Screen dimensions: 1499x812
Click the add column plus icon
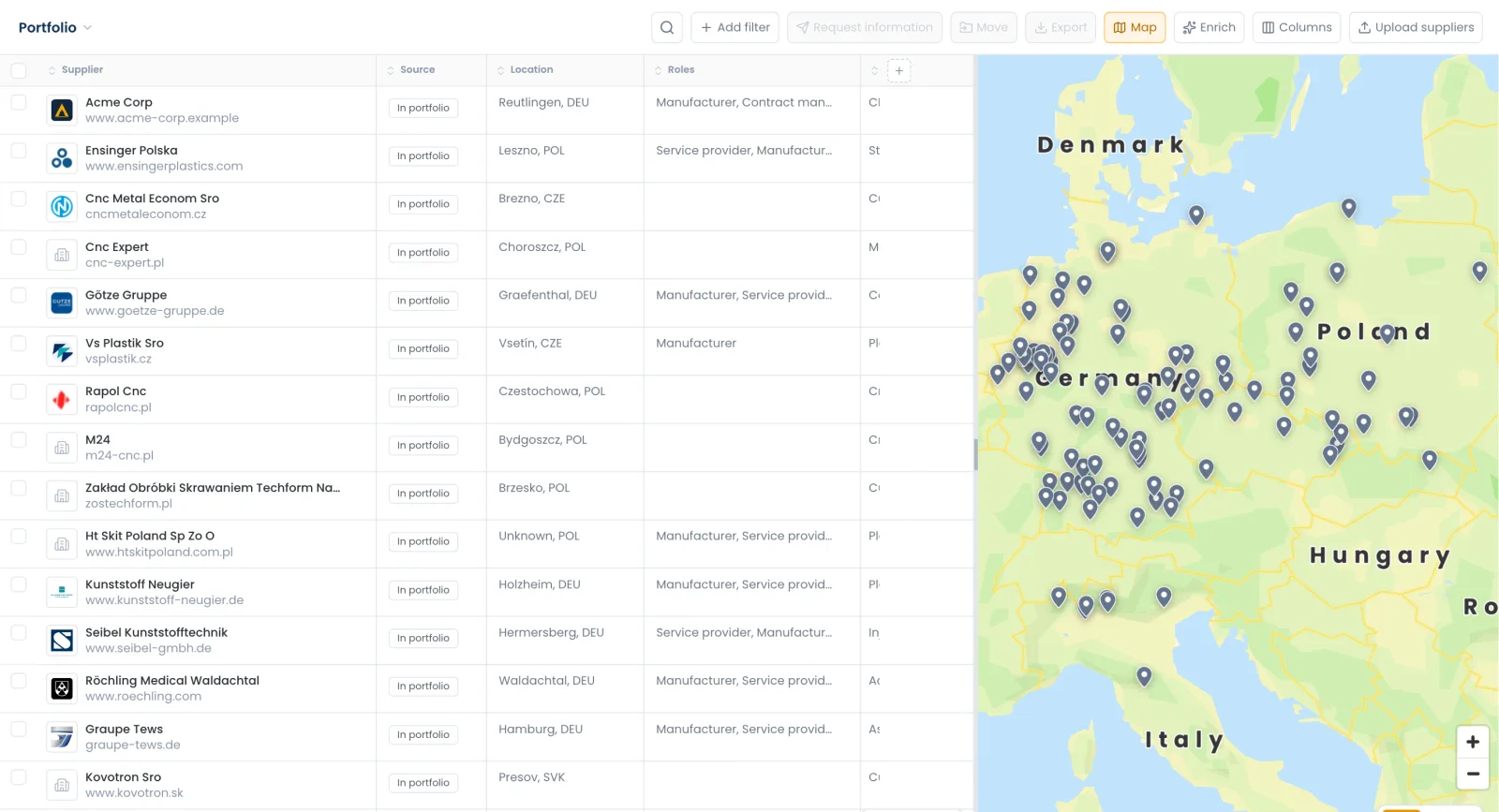click(898, 70)
